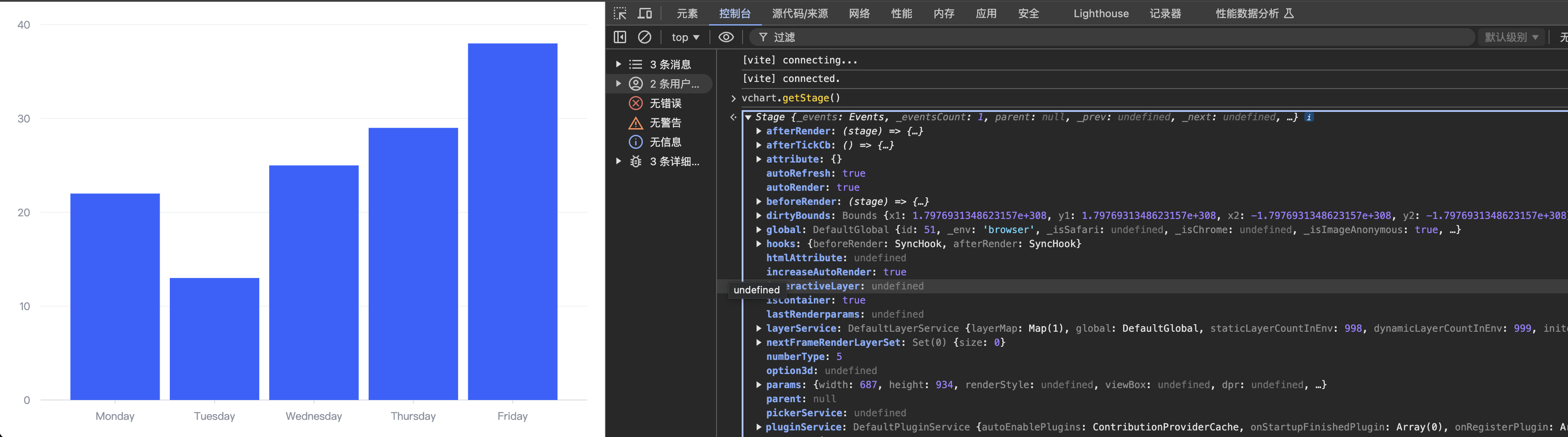Click the vchart.getStage() command line
The image size is (1568, 437).
[791, 98]
